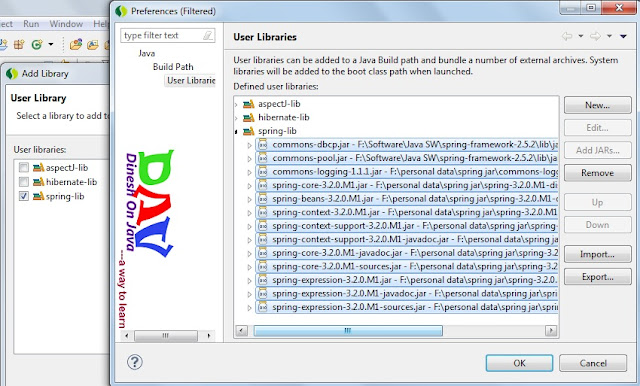The width and height of the screenshot is (640, 386).
Task: Click the Export... button
Action: click(x=598, y=277)
